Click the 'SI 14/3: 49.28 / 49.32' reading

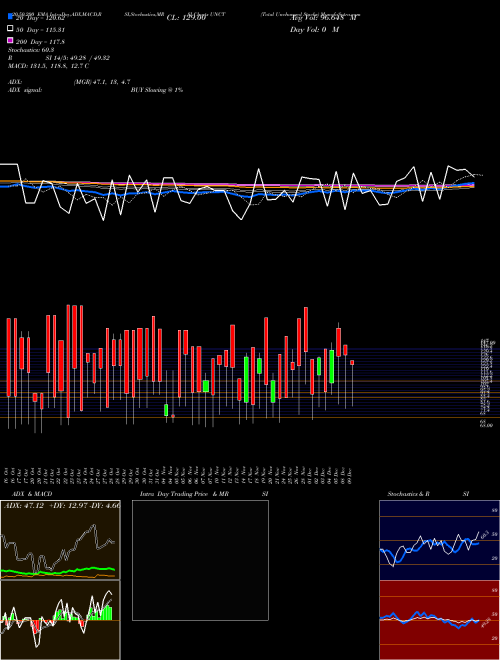pyautogui.click(x=77, y=58)
